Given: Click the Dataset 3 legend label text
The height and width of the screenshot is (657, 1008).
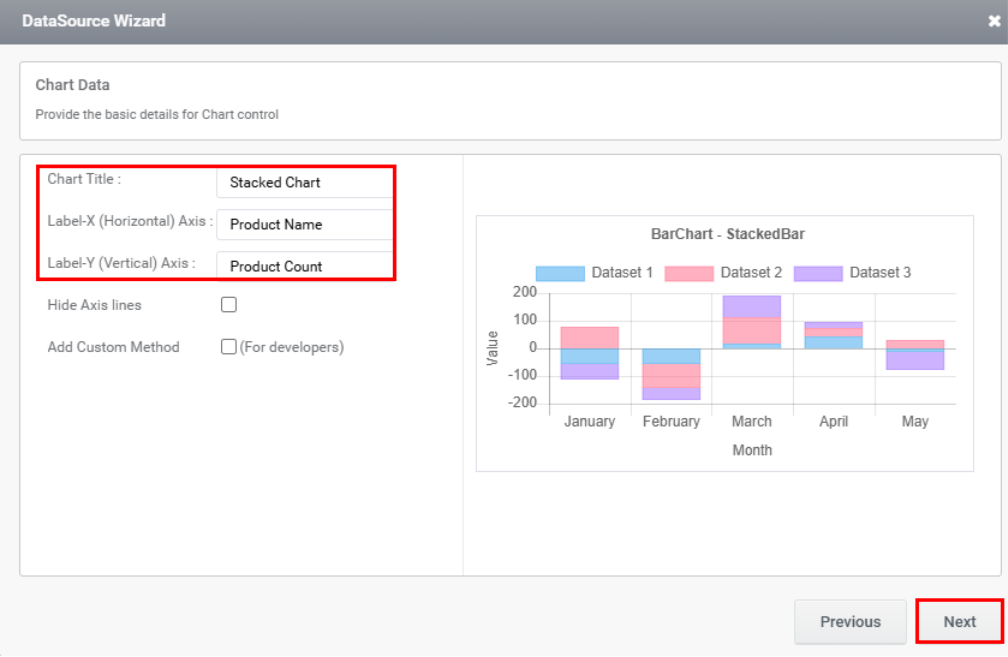Looking at the screenshot, I should pyautogui.click(x=880, y=272).
